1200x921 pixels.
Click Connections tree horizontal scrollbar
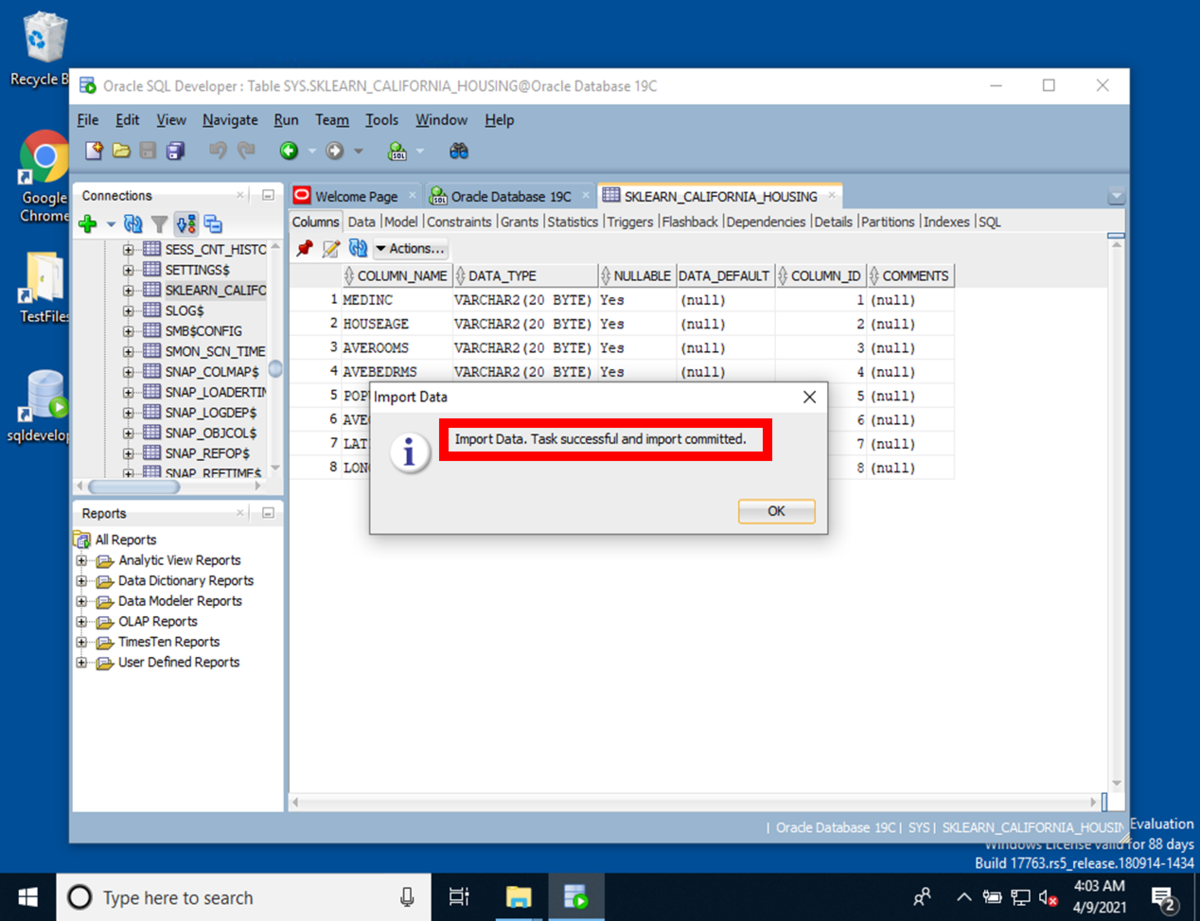click(135, 487)
